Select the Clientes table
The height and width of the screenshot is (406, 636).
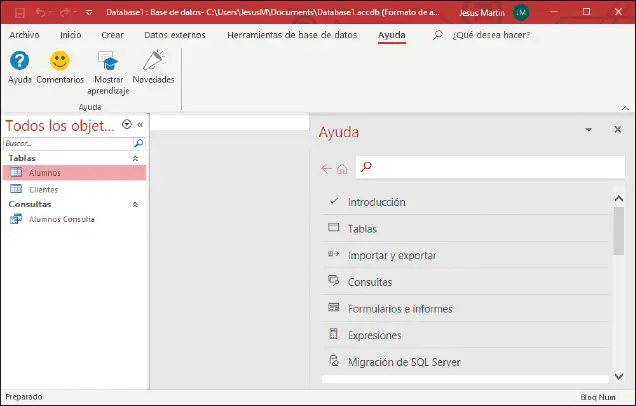click(x=43, y=189)
